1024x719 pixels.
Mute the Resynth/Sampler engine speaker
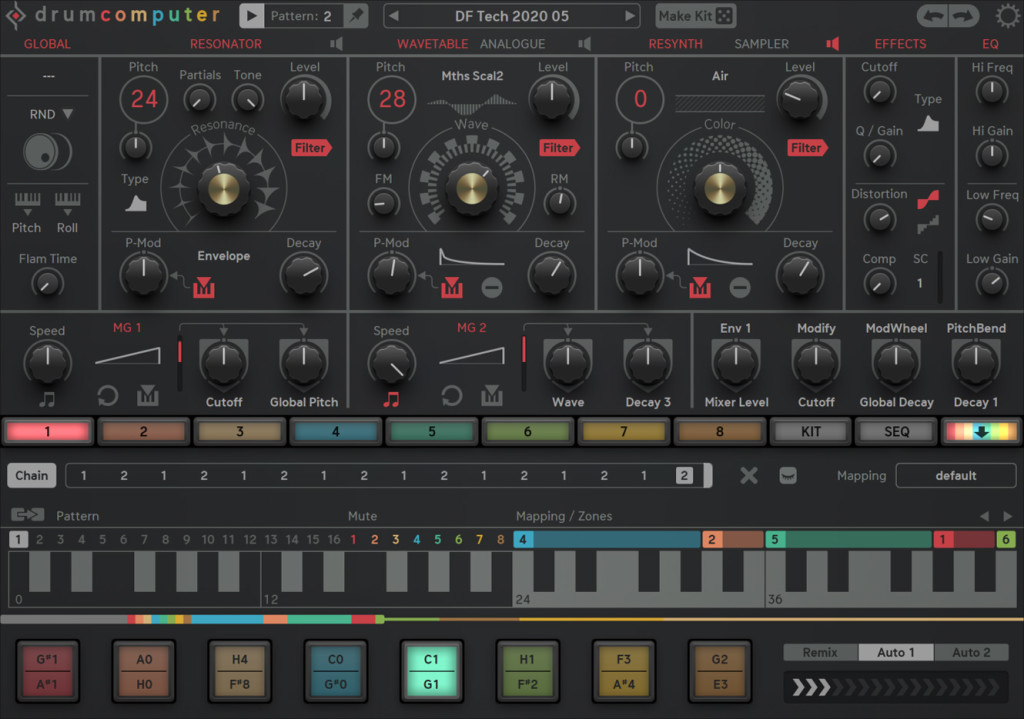[x=831, y=44]
